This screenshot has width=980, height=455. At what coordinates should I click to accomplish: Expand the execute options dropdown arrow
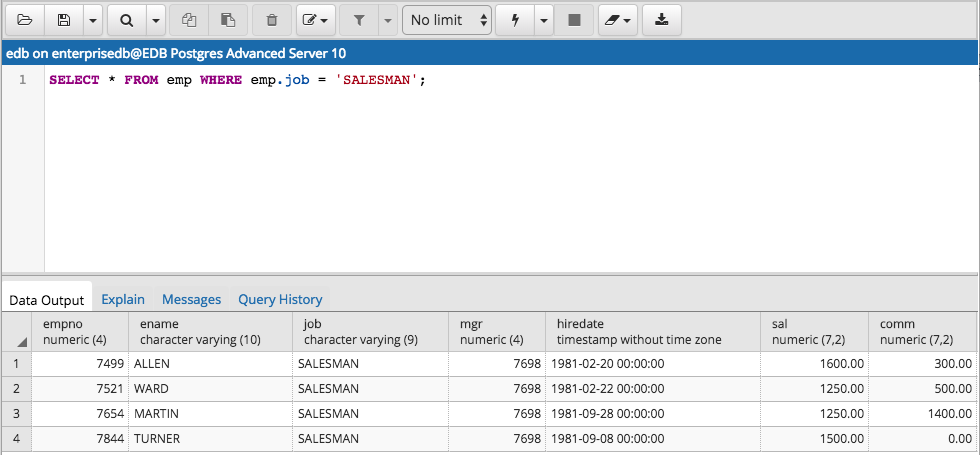[544, 20]
